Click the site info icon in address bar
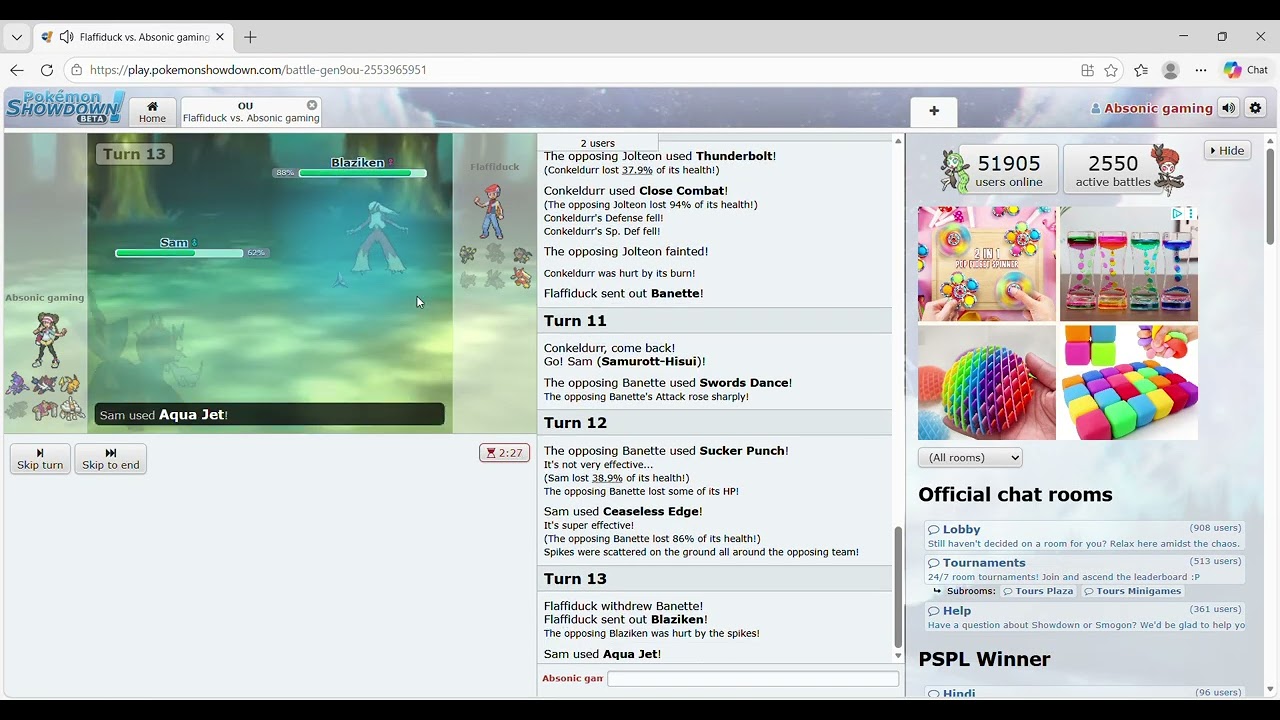 77,70
